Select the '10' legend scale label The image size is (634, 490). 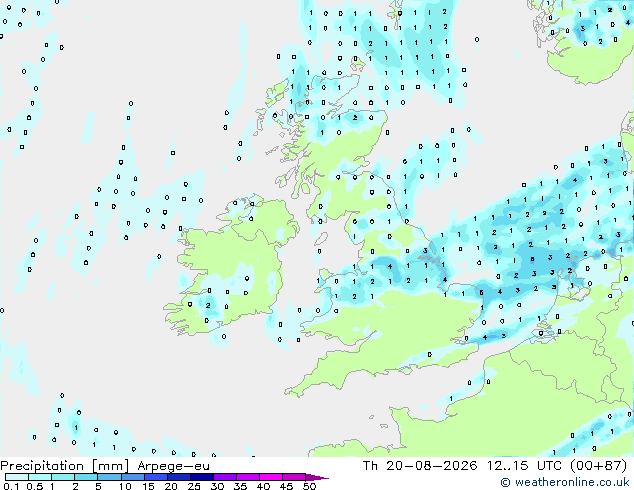pos(125,486)
